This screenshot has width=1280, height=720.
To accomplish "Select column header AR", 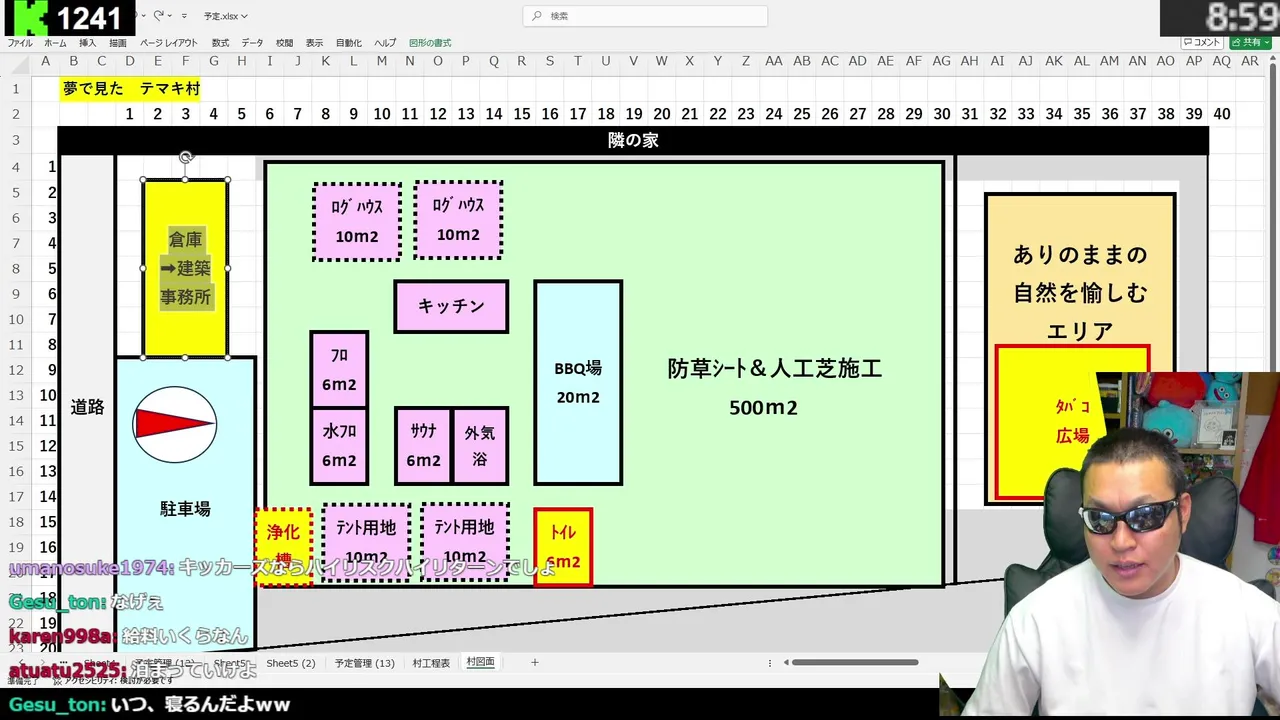I will point(1250,61).
